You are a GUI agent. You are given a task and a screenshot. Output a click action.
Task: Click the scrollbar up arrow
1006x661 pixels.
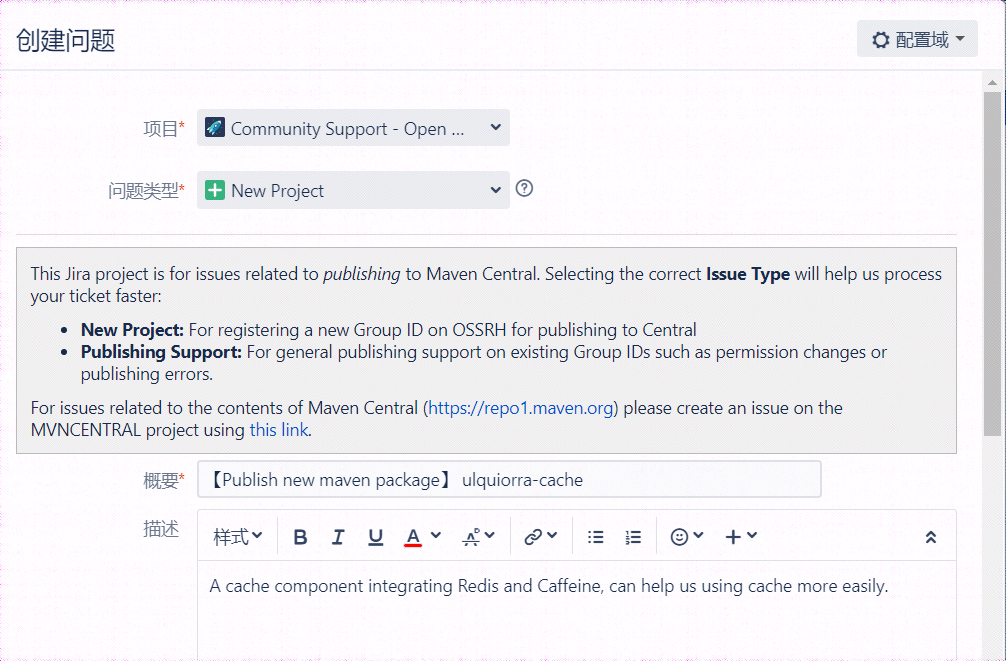point(993,82)
